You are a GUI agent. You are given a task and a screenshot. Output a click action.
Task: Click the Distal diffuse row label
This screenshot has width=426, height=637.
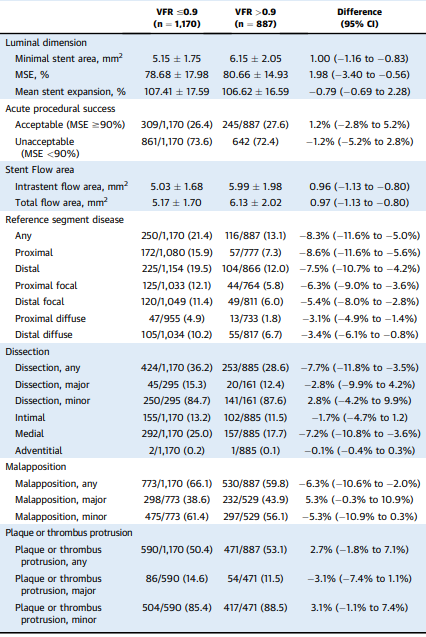tap(44, 335)
